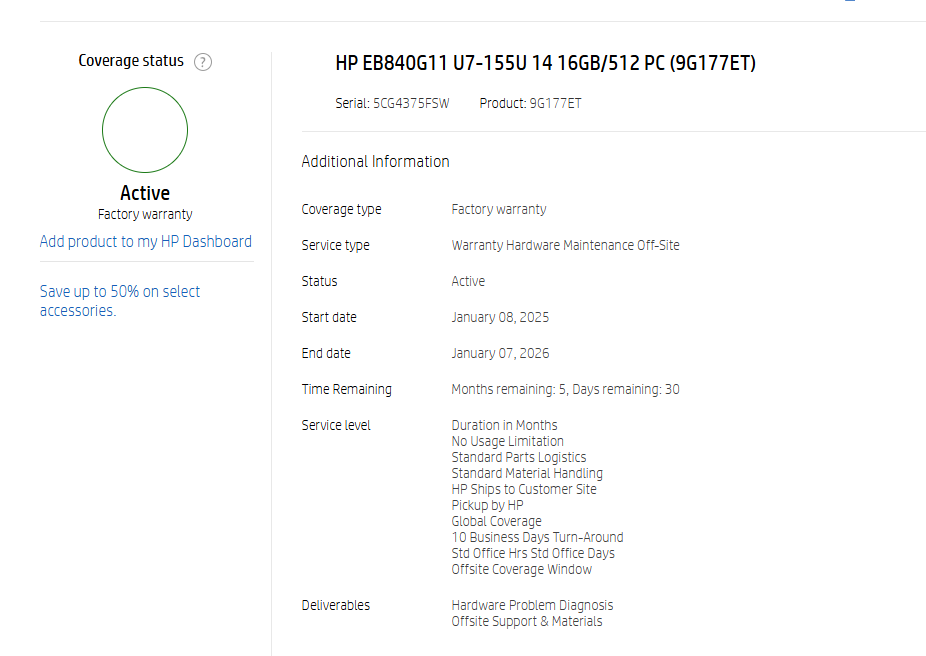This screenshot has width=926, height=656.
Task: Click the Global Coverage line
Action: tap(497, 521)
